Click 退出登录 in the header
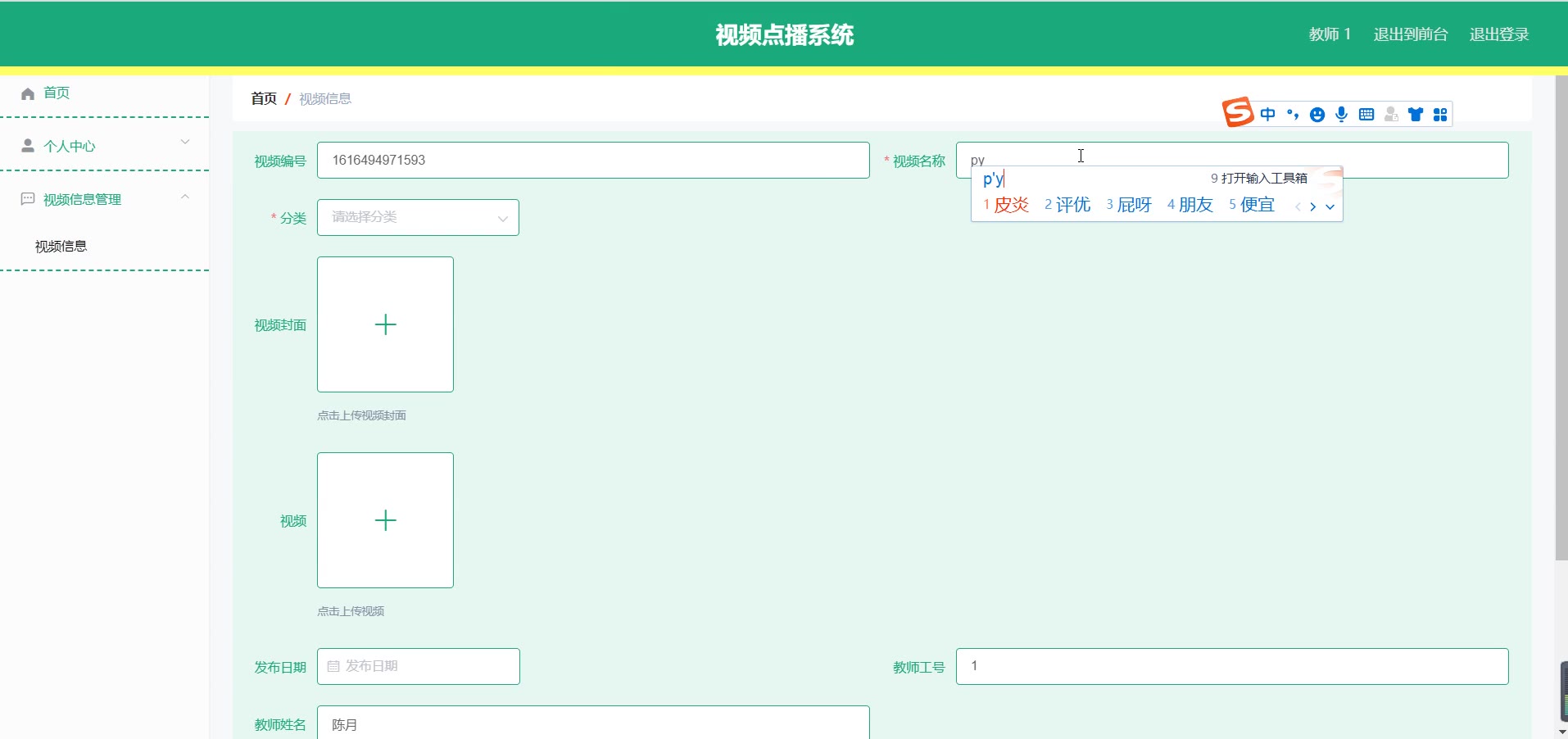Image resolution: width=1568 pixels, height=739 pixels. [x=1498, y=34]
